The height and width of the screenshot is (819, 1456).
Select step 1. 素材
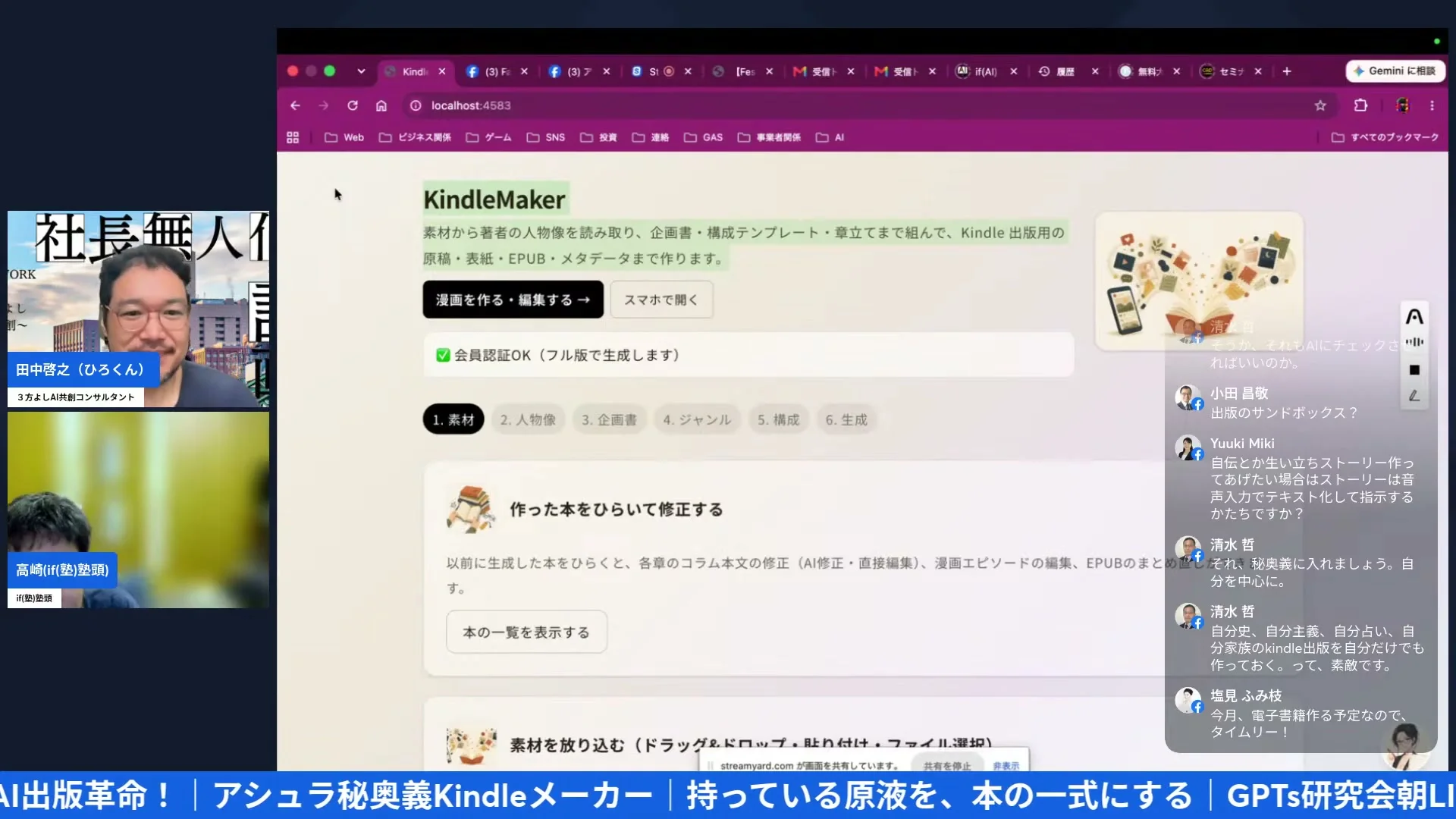tap(453, 419)
